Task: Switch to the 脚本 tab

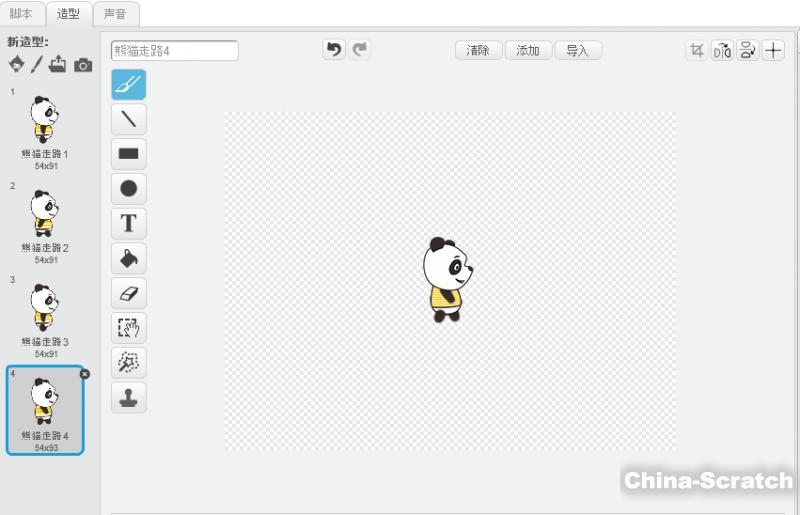Action: [x=21, y=15]
